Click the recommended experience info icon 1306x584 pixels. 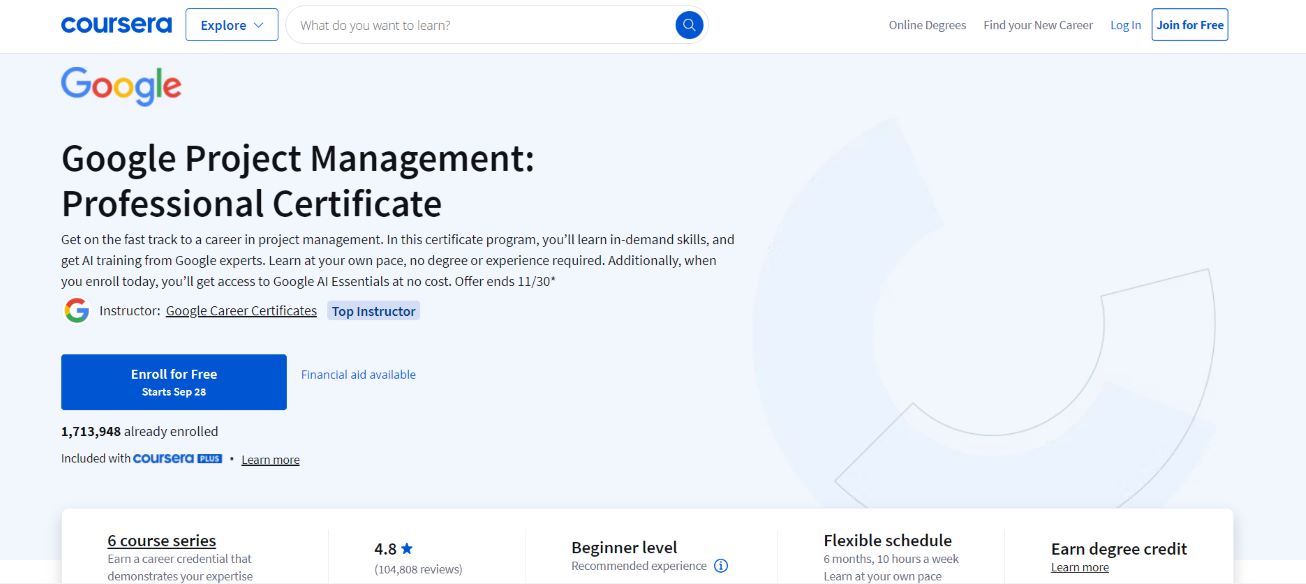click(721, 566)
